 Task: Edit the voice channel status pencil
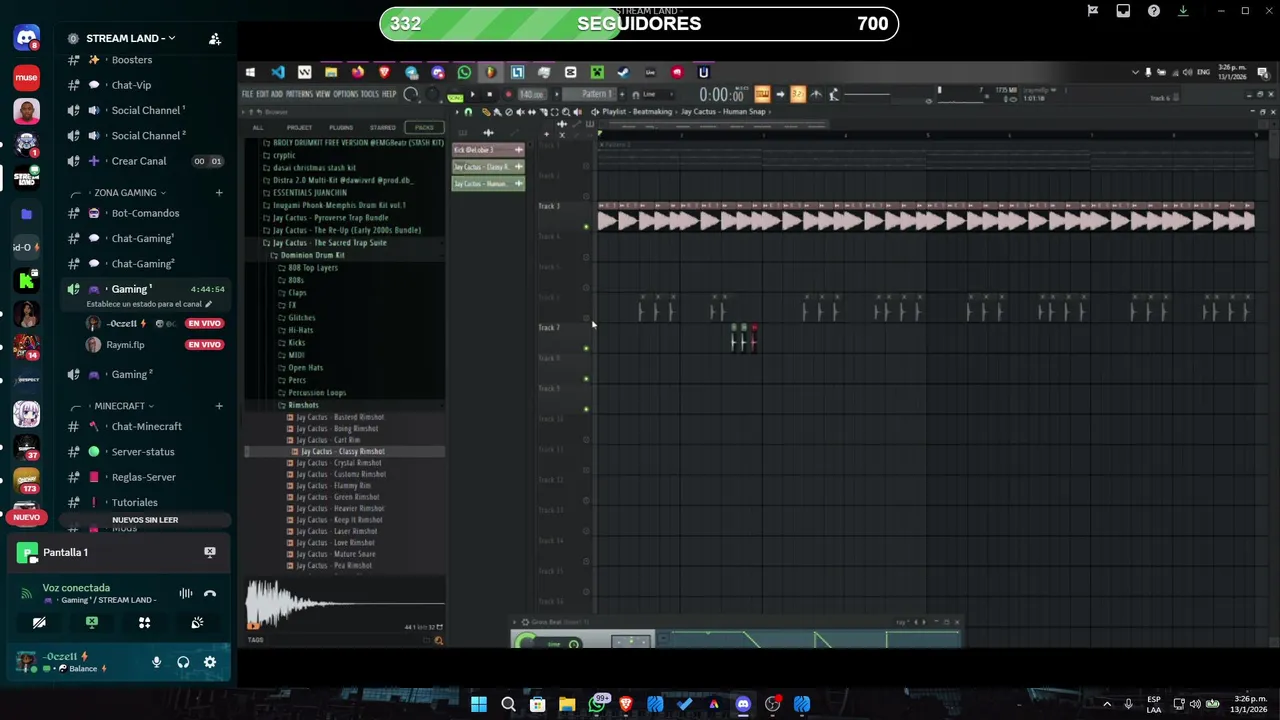208,304
